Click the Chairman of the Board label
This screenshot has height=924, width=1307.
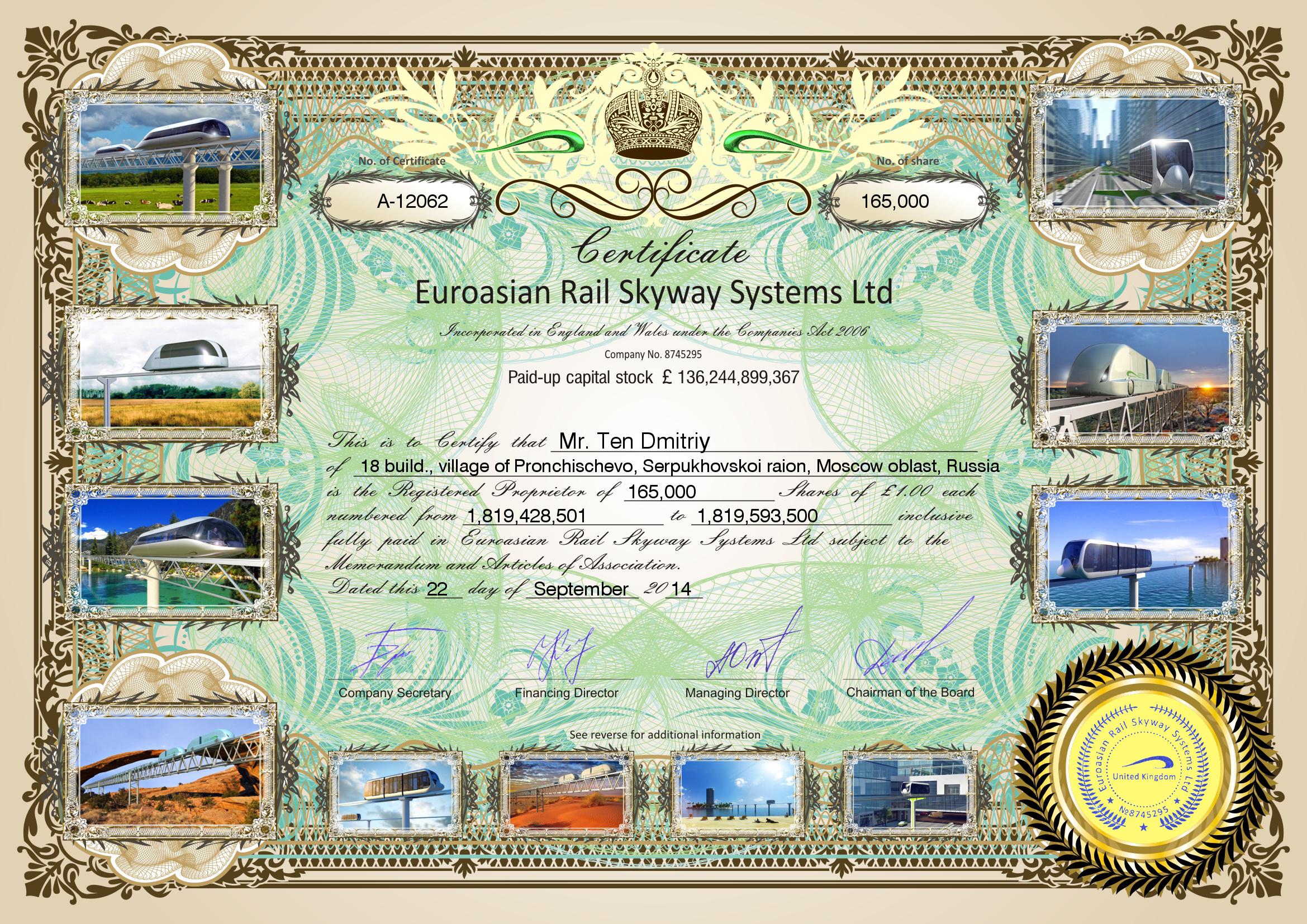910,692
